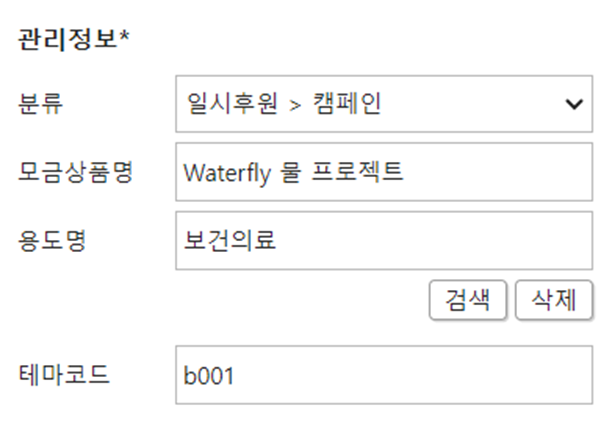
Task: Click the 테마코드 input field
Action: point(383,375)
